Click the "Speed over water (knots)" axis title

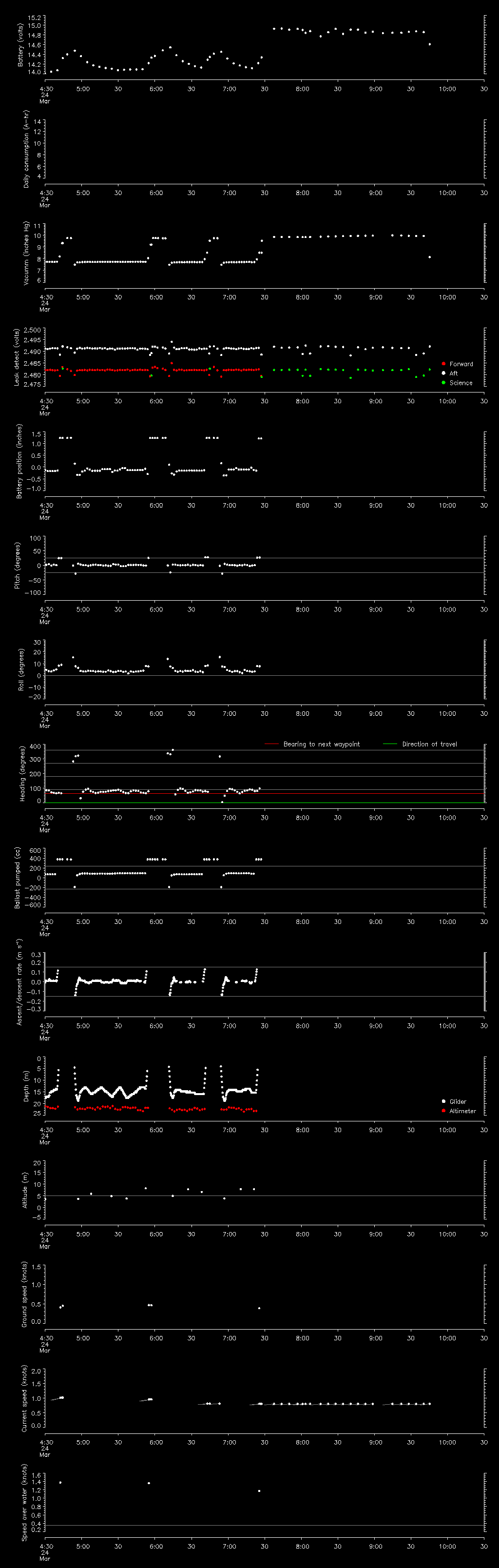(x=24, y=1502)
